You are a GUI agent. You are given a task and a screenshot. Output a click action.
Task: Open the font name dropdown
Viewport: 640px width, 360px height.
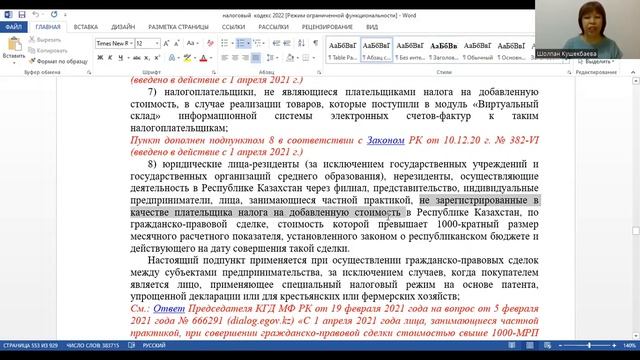[131, 43]
